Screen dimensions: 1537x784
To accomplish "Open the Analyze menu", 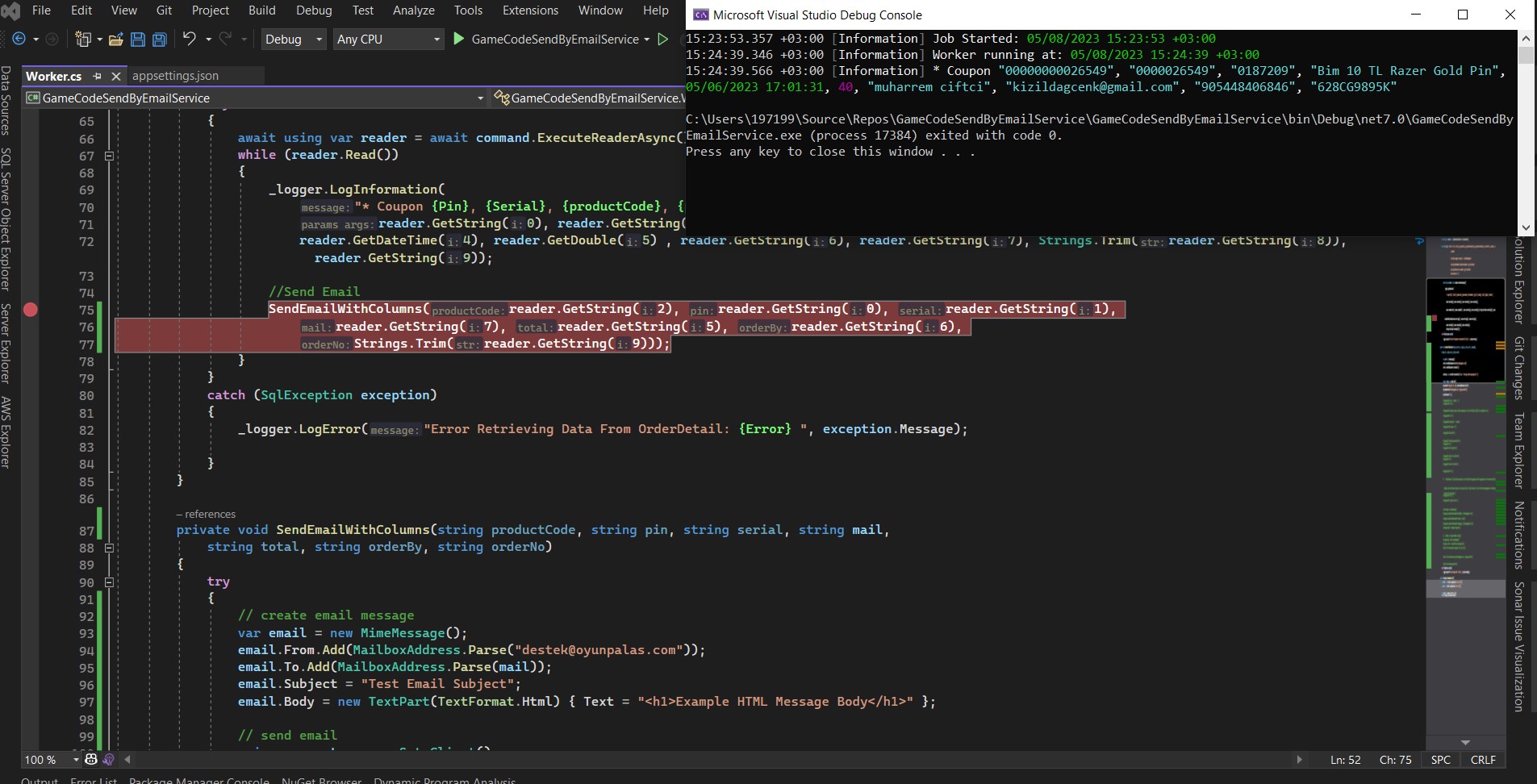I will click(x=414, y=10).
